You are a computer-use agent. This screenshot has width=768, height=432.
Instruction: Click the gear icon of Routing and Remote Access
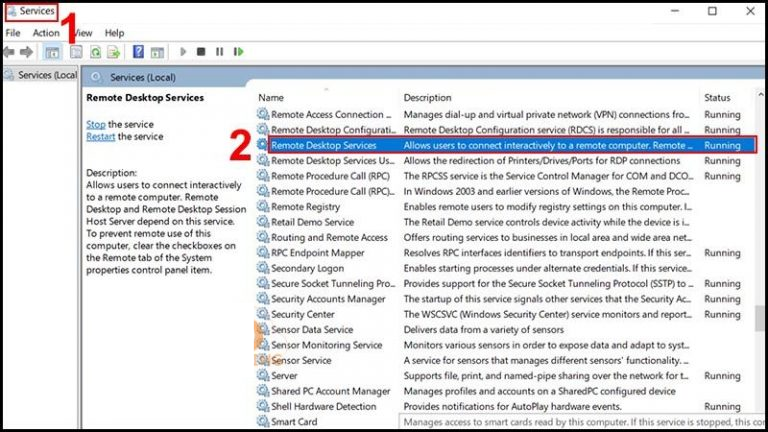pyautogui.click(x=263, y=237)
